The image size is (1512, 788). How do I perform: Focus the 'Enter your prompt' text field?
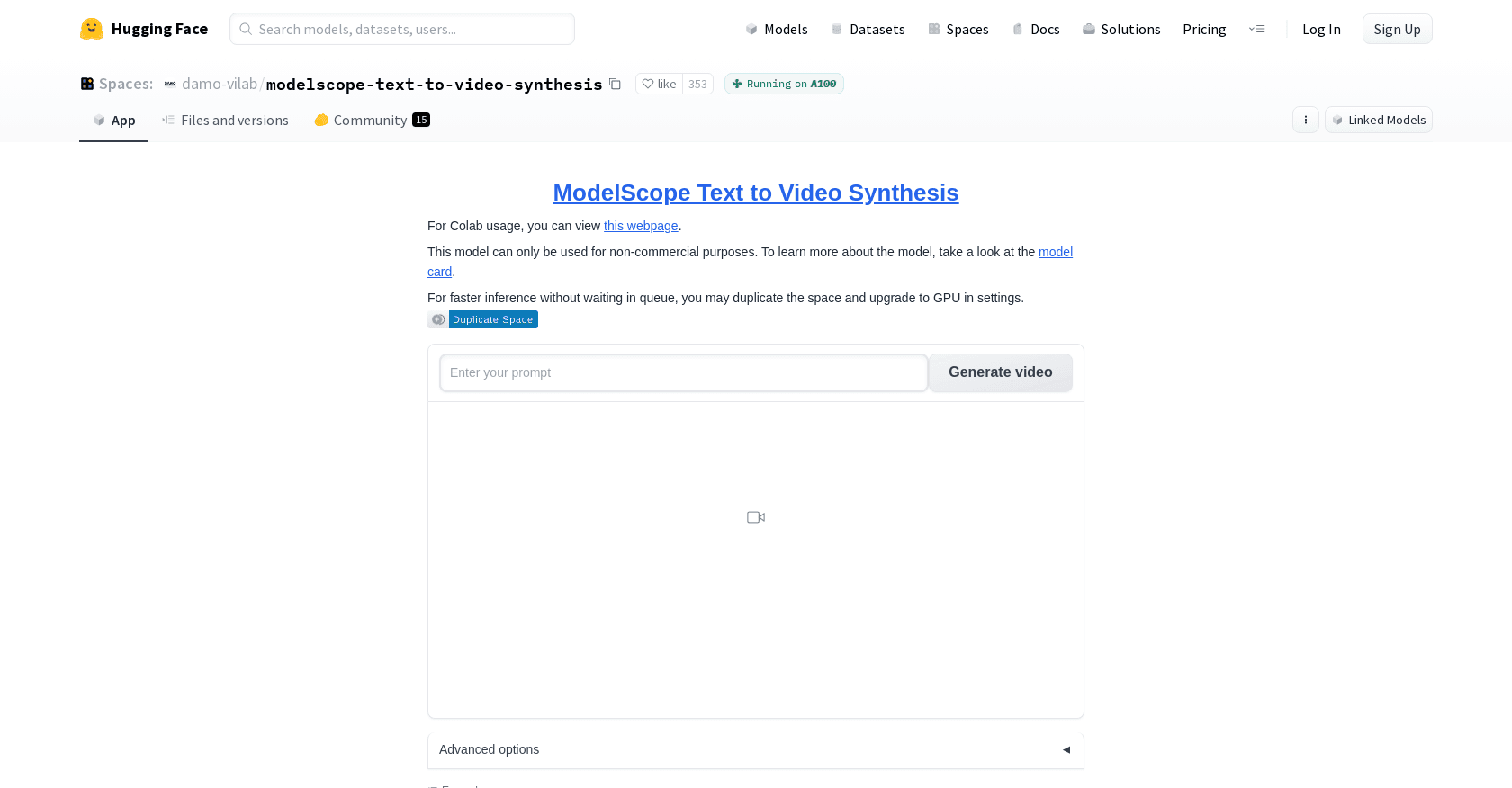(x=683, y=372)
